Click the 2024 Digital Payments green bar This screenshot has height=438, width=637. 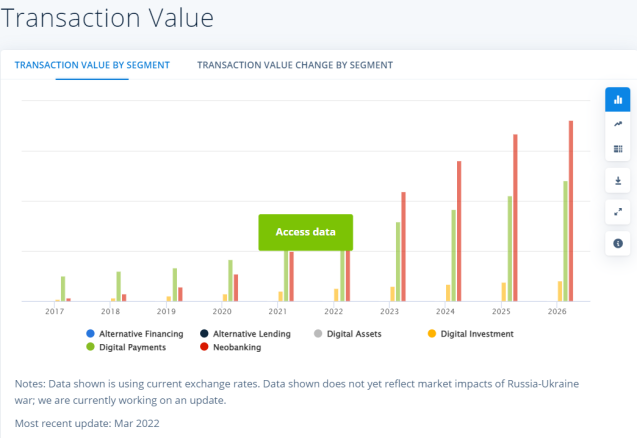453,255
